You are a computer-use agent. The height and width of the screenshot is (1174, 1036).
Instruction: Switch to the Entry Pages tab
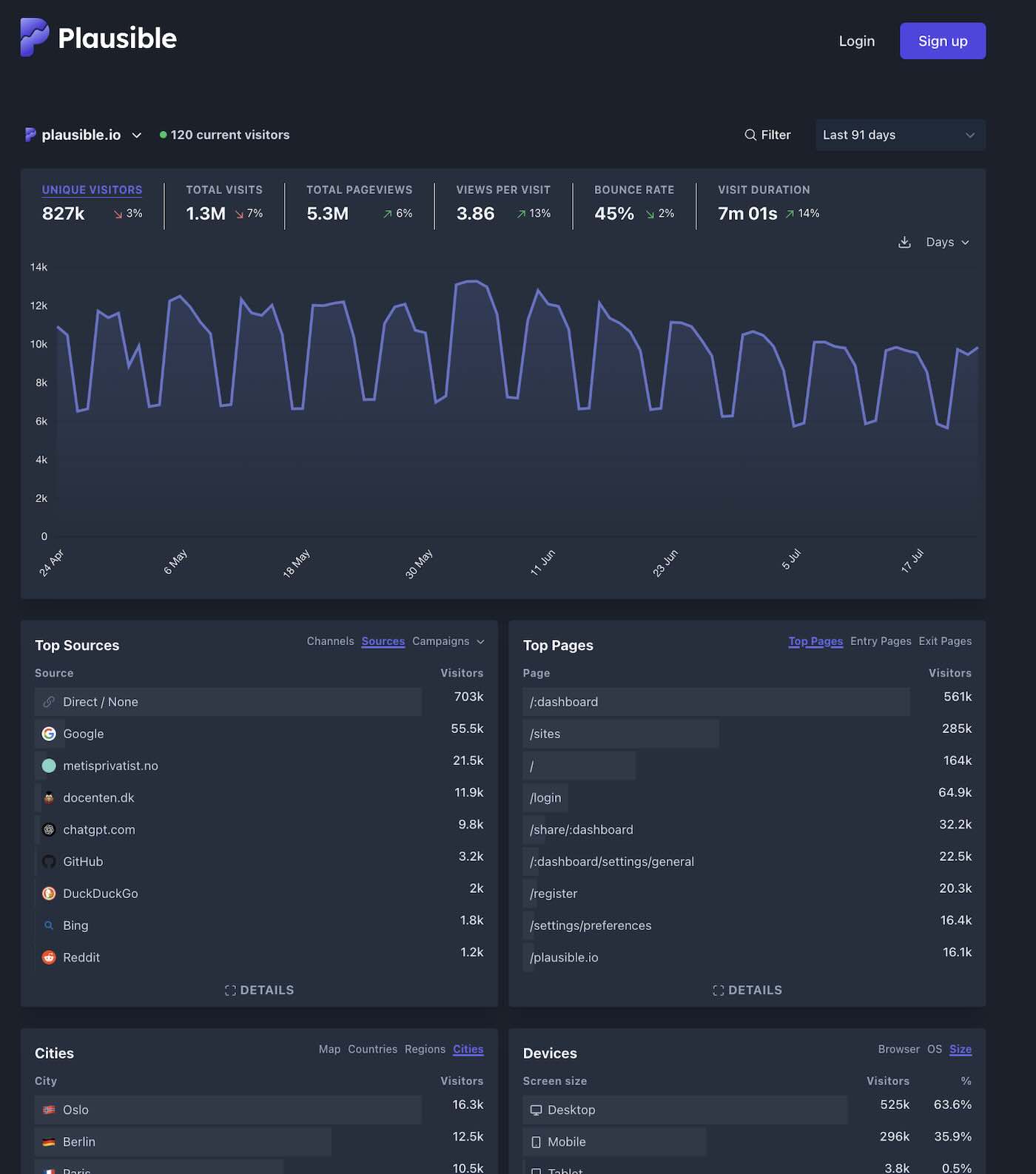[x=881, y=641]
